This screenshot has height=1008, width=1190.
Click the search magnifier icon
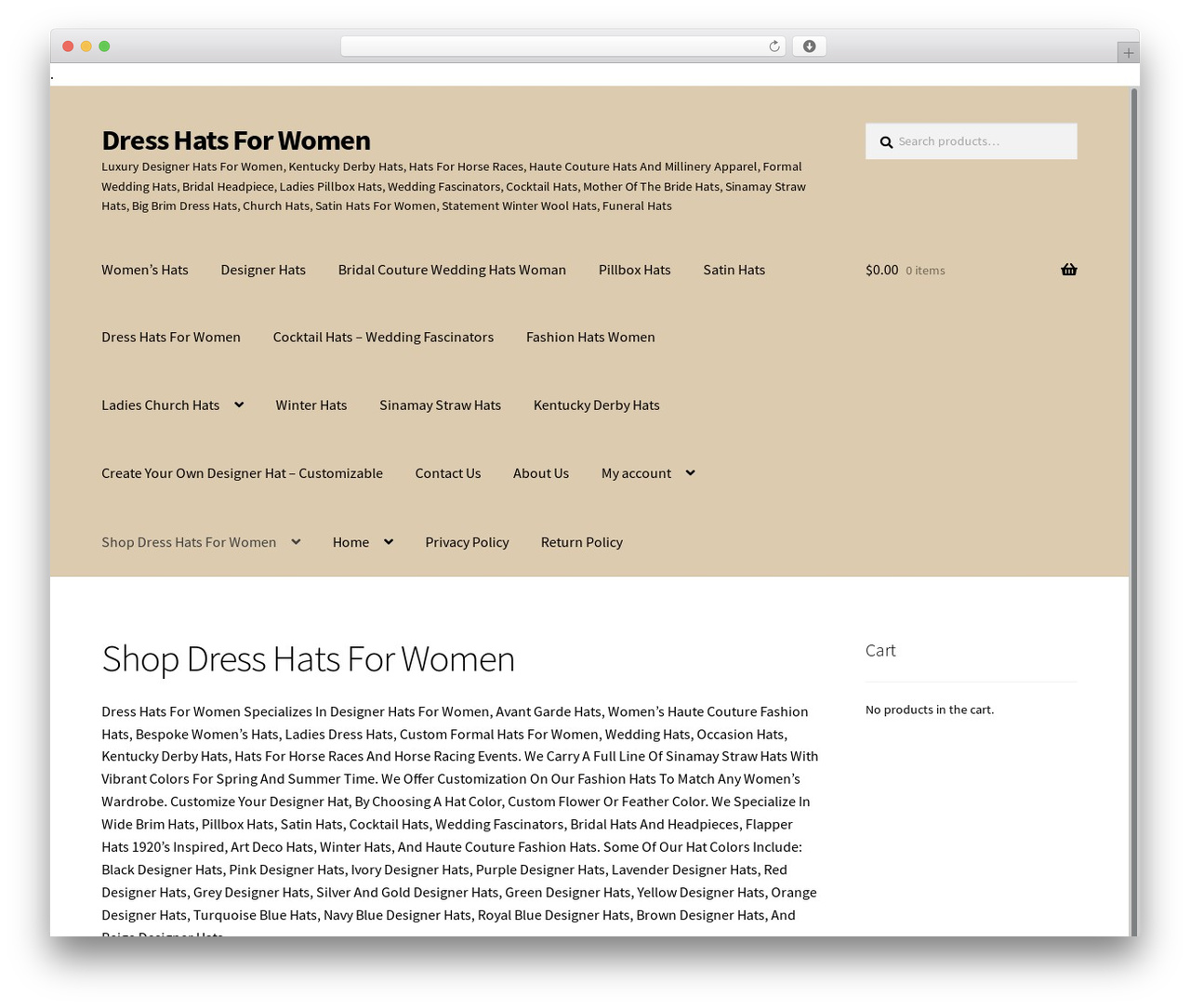pyautogui.click(x=886, y=142)
